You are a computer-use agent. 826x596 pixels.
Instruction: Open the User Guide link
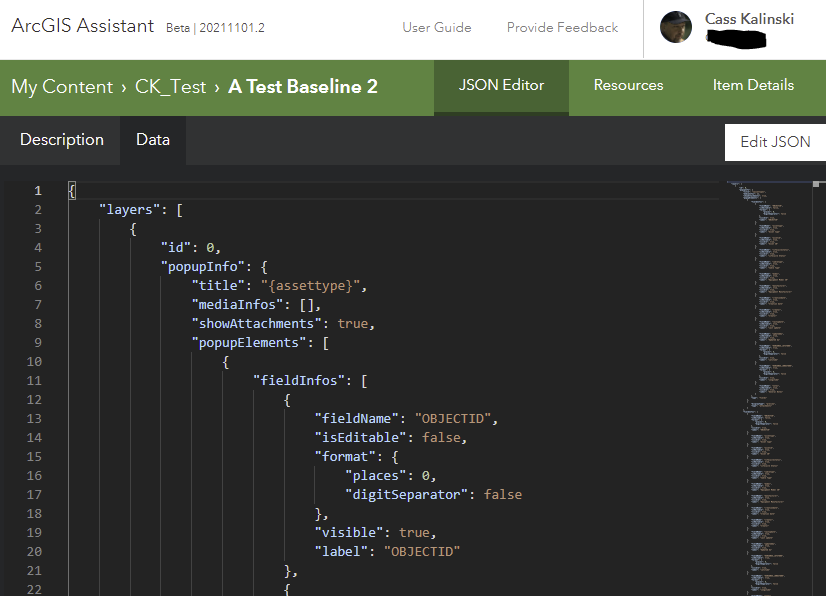coord(437,27)
